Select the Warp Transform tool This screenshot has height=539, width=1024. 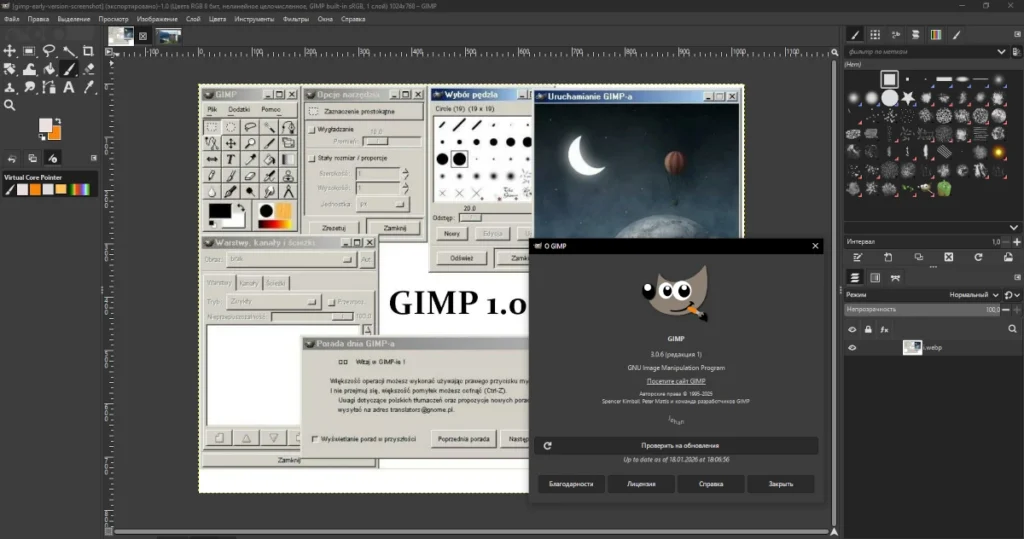(29, 69)
